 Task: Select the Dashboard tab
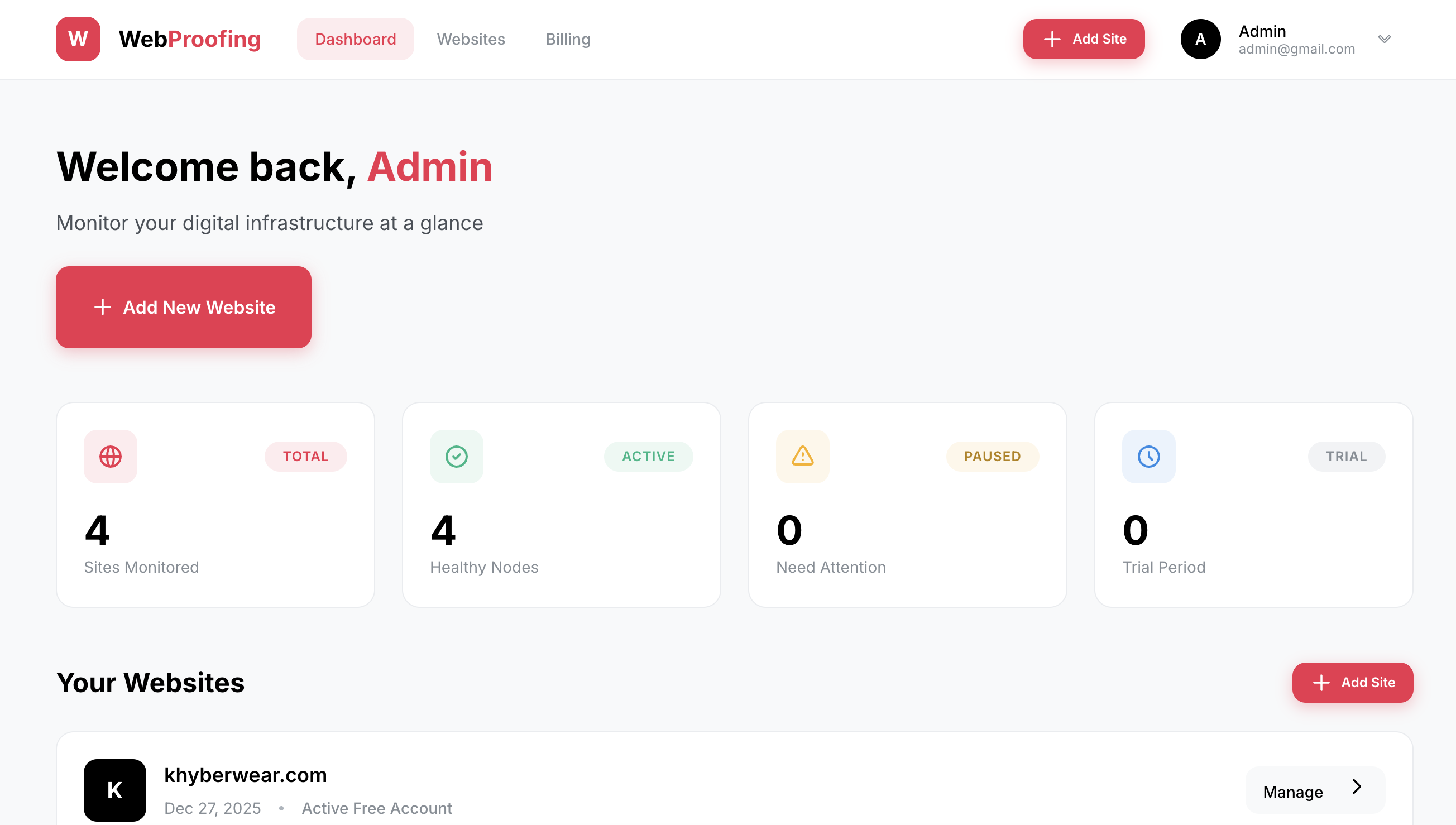coord(356,39)
